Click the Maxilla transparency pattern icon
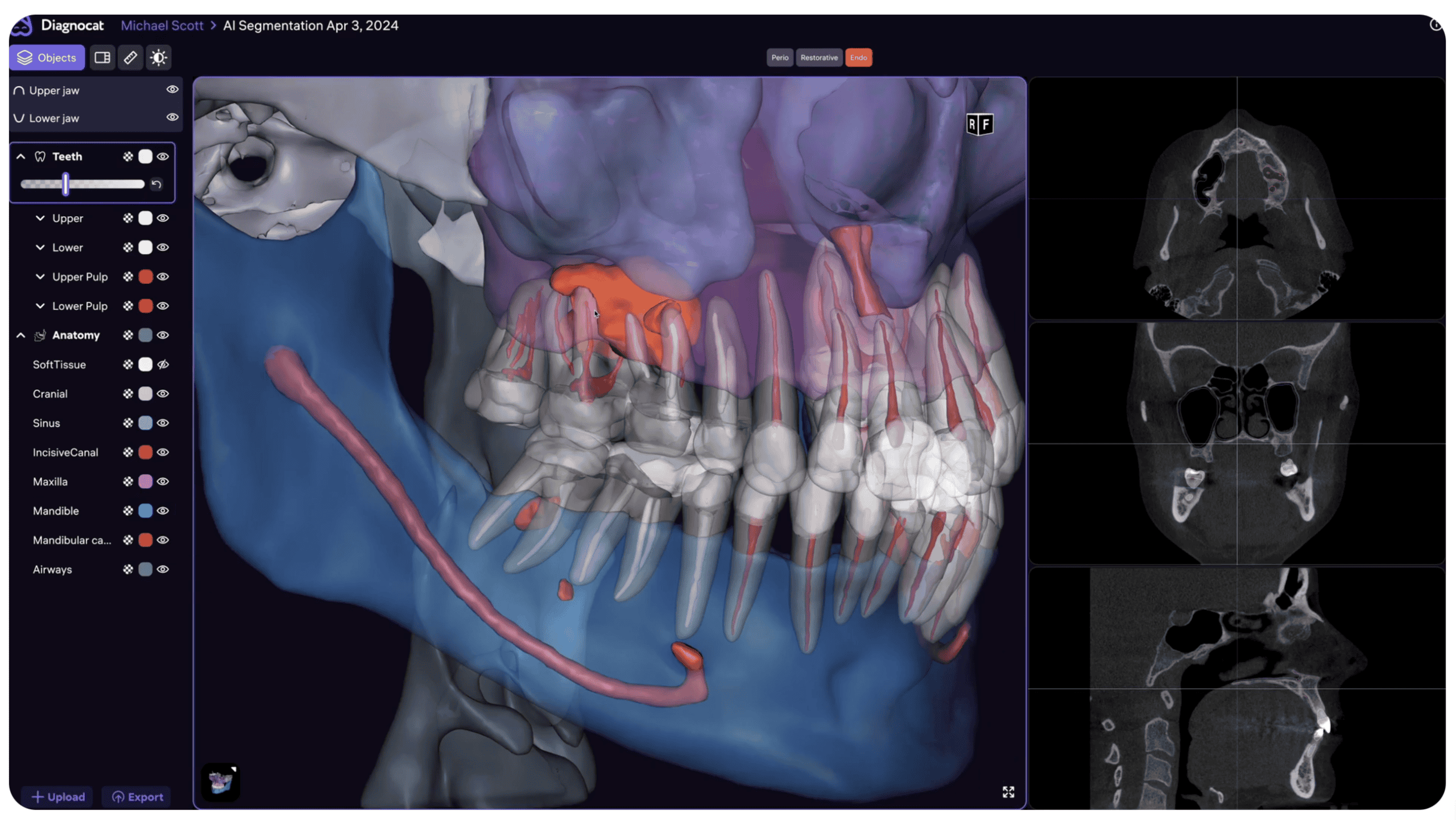The height and width of the screenshot is (820, 1456). coord(128,481)
